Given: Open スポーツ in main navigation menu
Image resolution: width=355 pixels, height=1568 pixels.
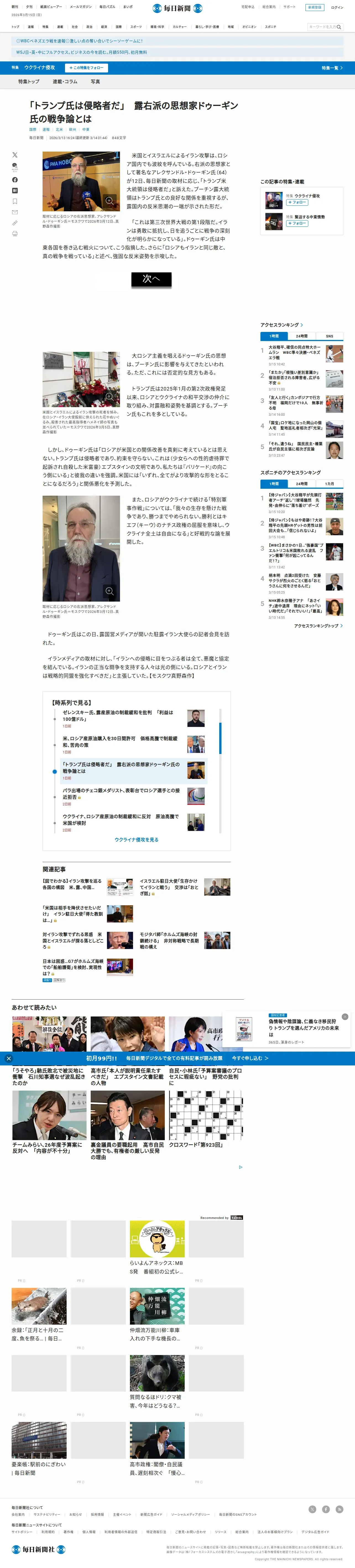Looking at the screenshot, I should (x=136, y=27).
